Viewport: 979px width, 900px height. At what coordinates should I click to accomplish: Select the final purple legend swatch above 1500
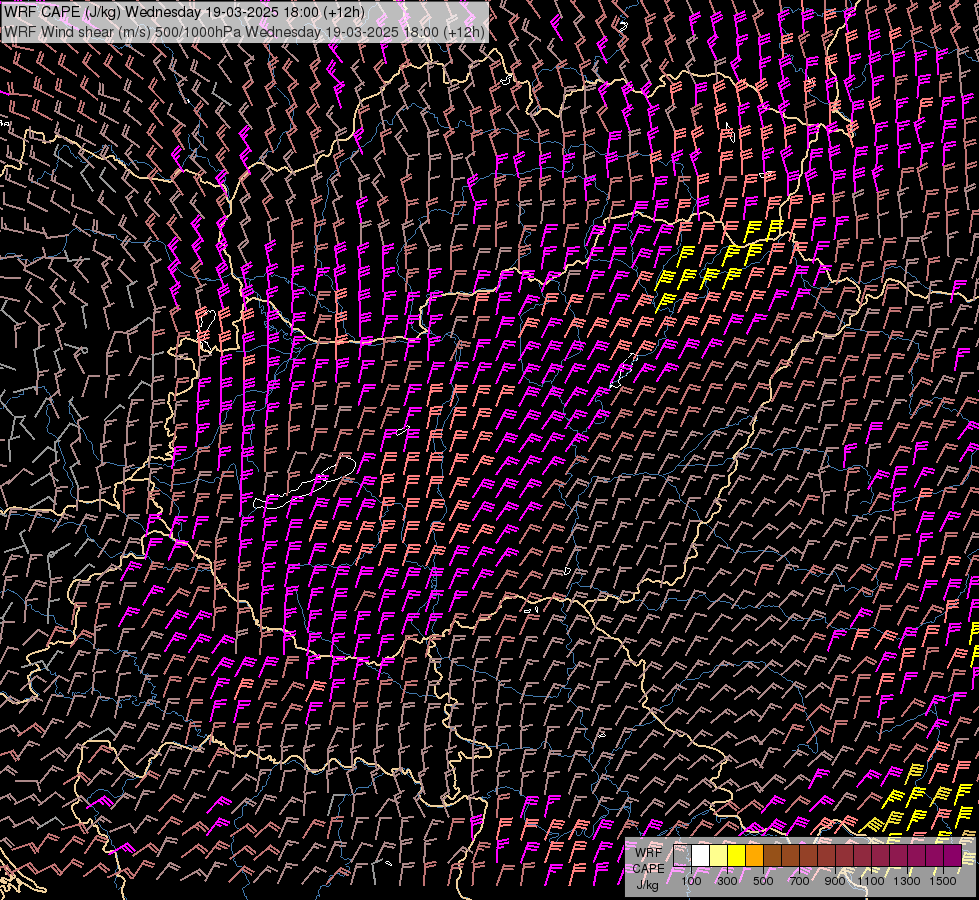(952, 856)
